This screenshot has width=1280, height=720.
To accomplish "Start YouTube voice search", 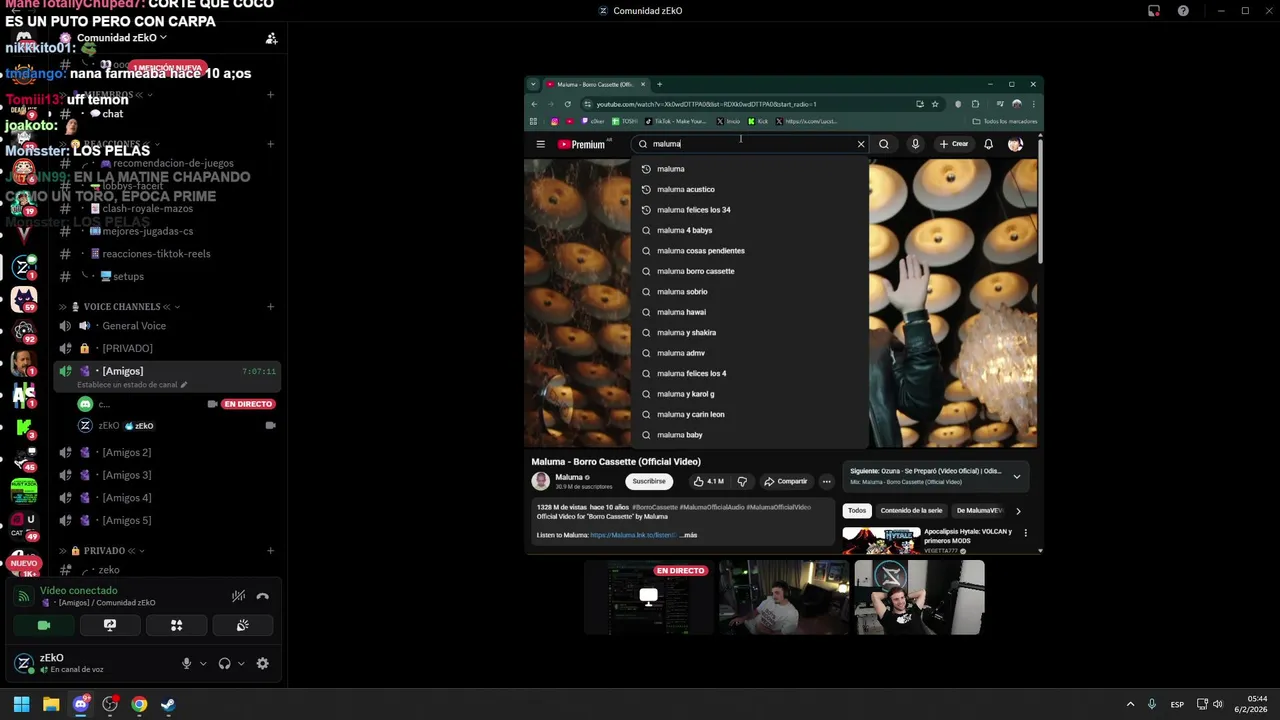I will (914, 144).
